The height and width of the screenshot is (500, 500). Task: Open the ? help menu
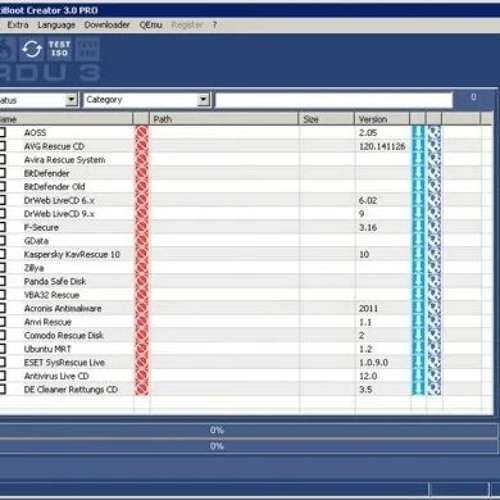pyautogui.click(x=215, y=25)
